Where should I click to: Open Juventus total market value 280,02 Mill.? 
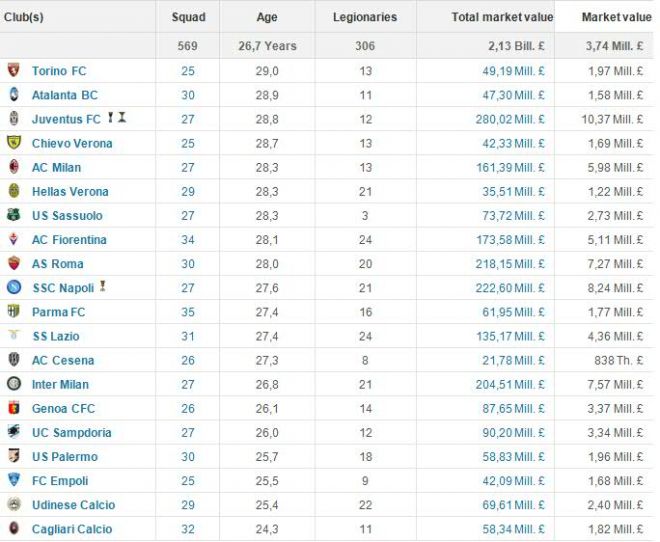coord(510,120)
